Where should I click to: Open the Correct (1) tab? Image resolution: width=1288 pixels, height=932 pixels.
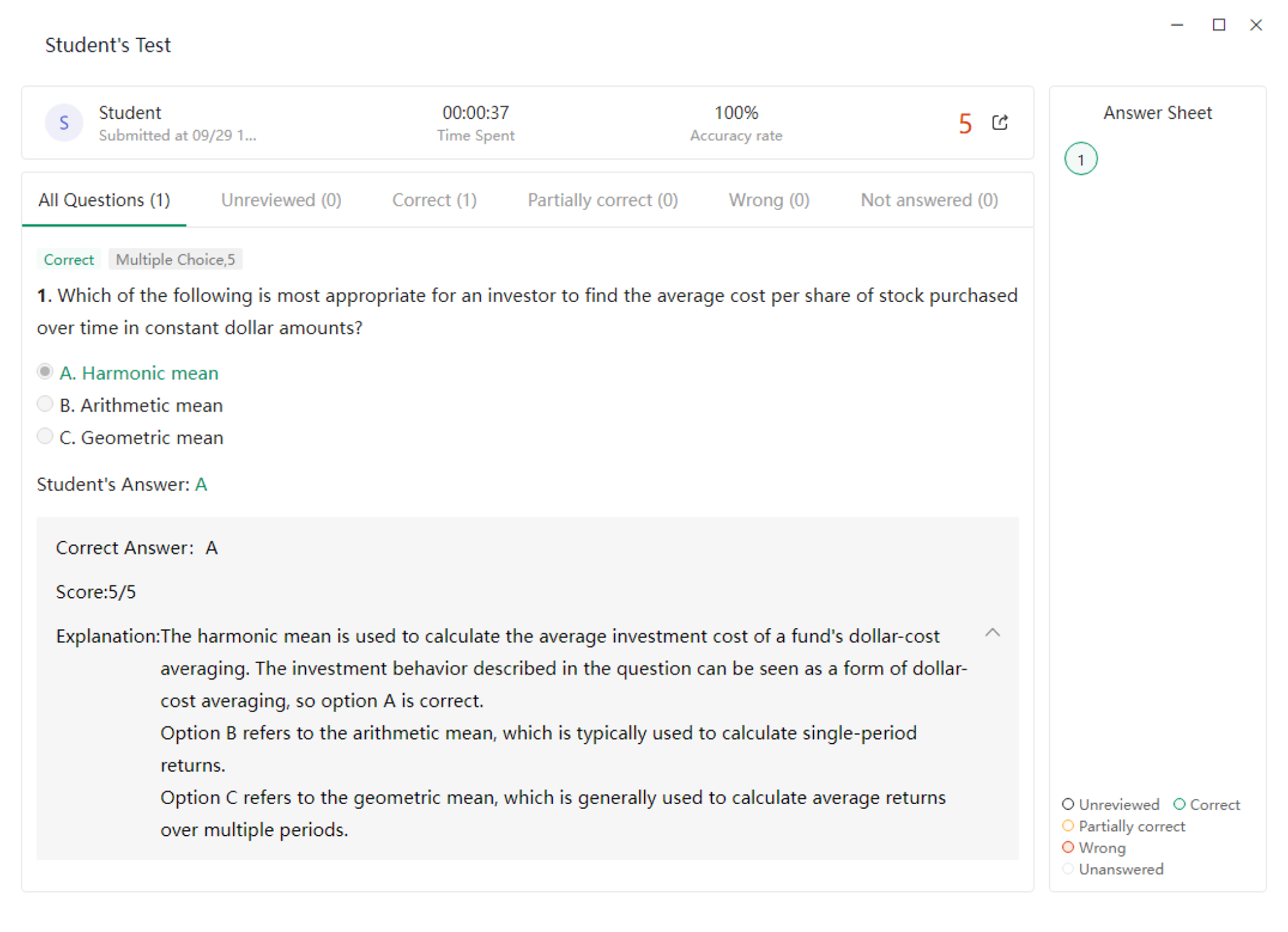434,200
